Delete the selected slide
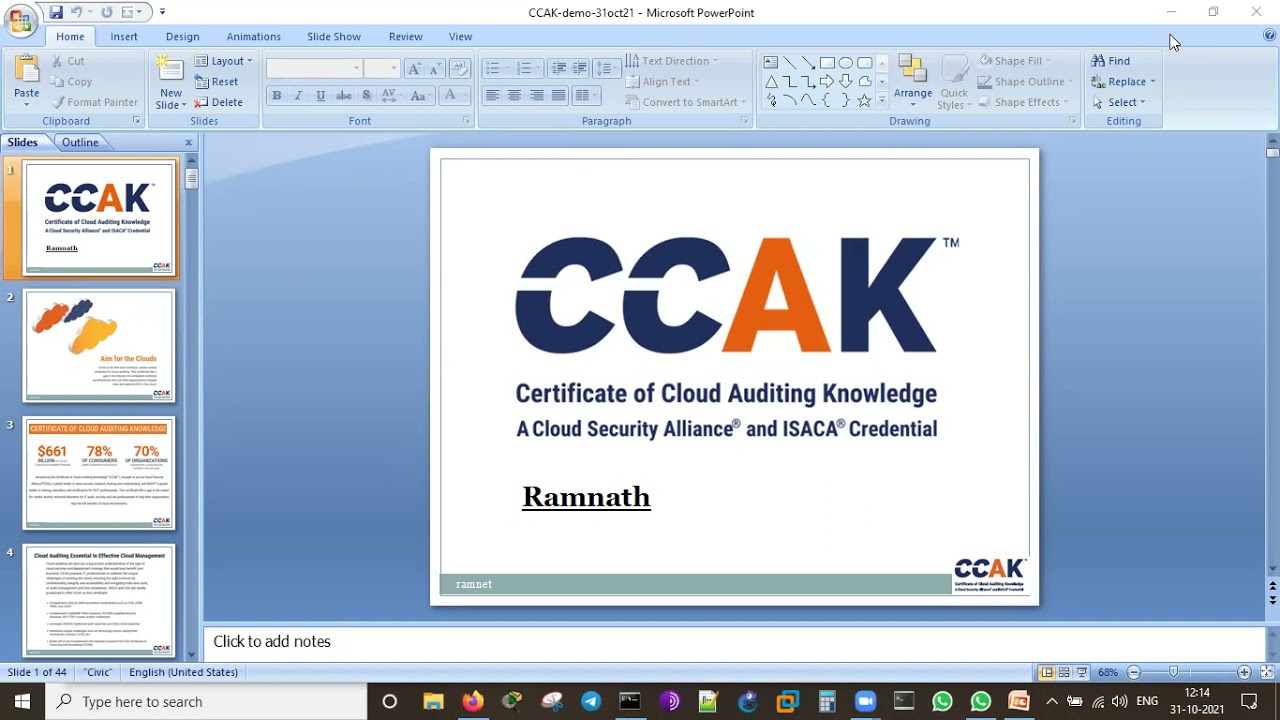Screen dimensions: 1280x720 point(219,102)
